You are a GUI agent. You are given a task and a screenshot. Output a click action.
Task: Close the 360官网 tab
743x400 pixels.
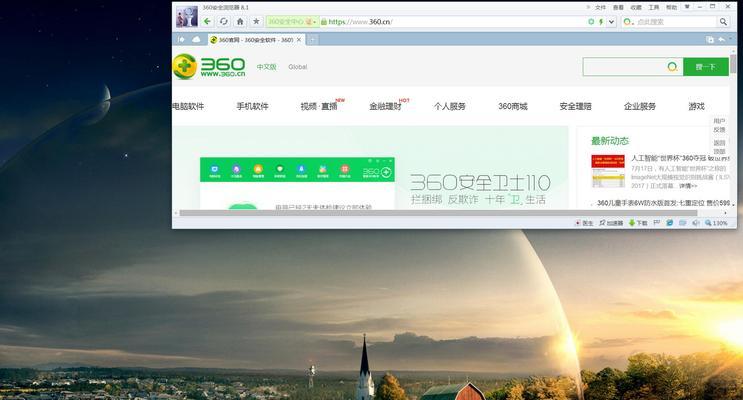[299, 40]
